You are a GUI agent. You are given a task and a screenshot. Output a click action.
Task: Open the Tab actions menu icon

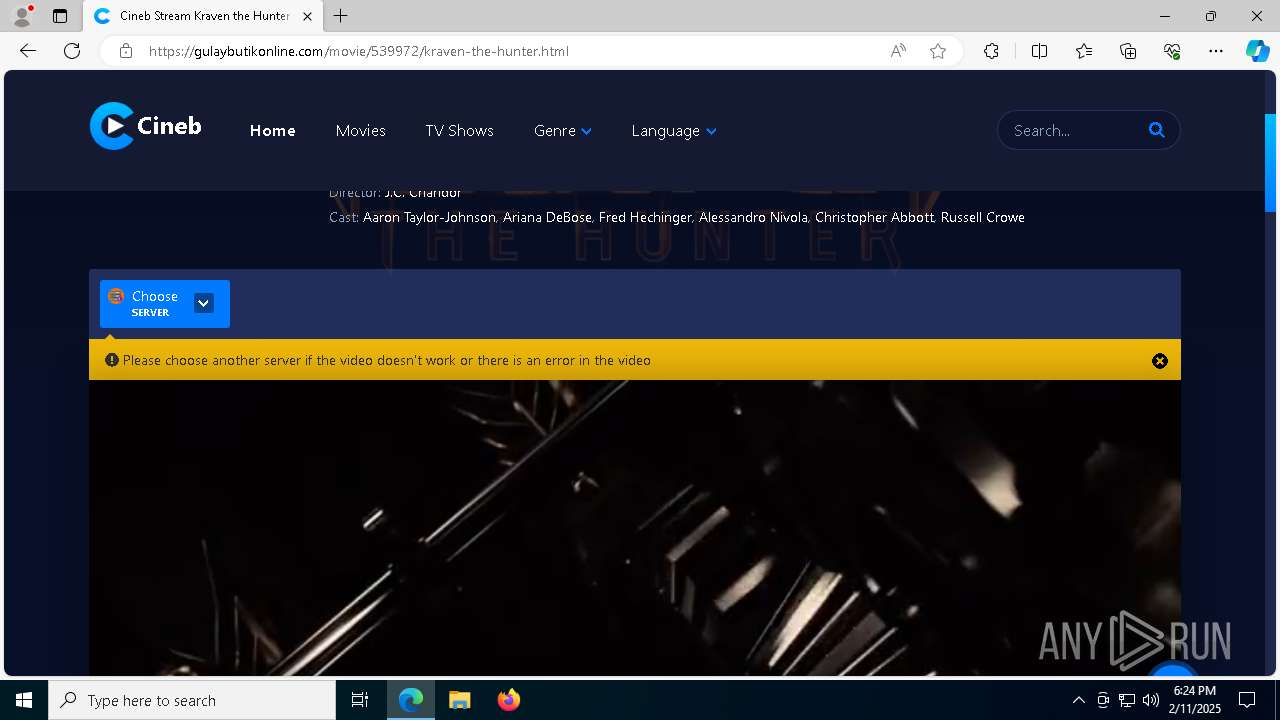pos(60,16)
